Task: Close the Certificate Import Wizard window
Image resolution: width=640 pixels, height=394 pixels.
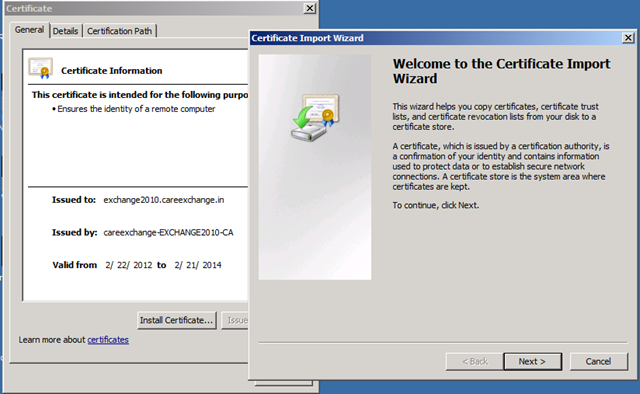Action: [628, 38]
